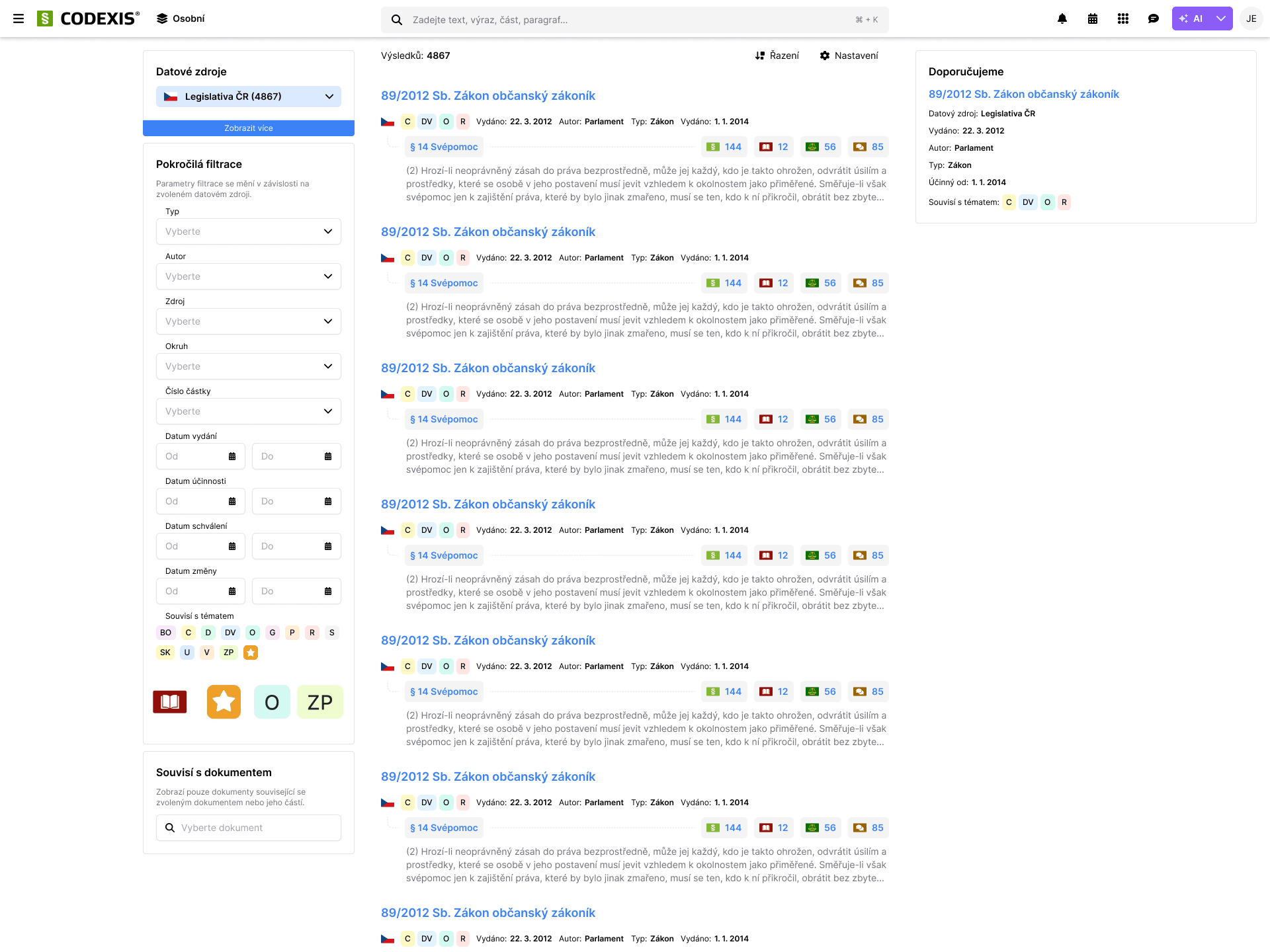
Task: Toggle the D topic filter tag
Action: click(x=208, y=633)
